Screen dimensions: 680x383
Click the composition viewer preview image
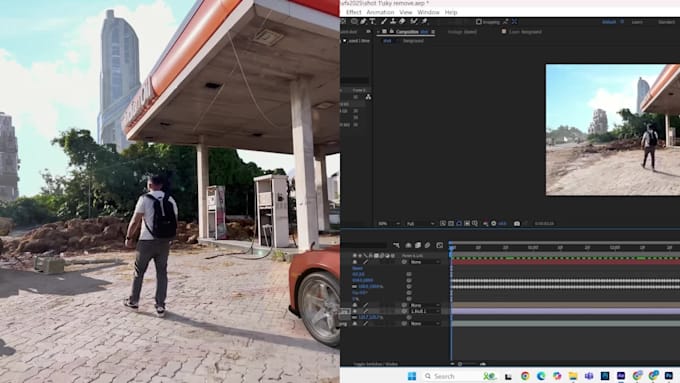(612, 130)
